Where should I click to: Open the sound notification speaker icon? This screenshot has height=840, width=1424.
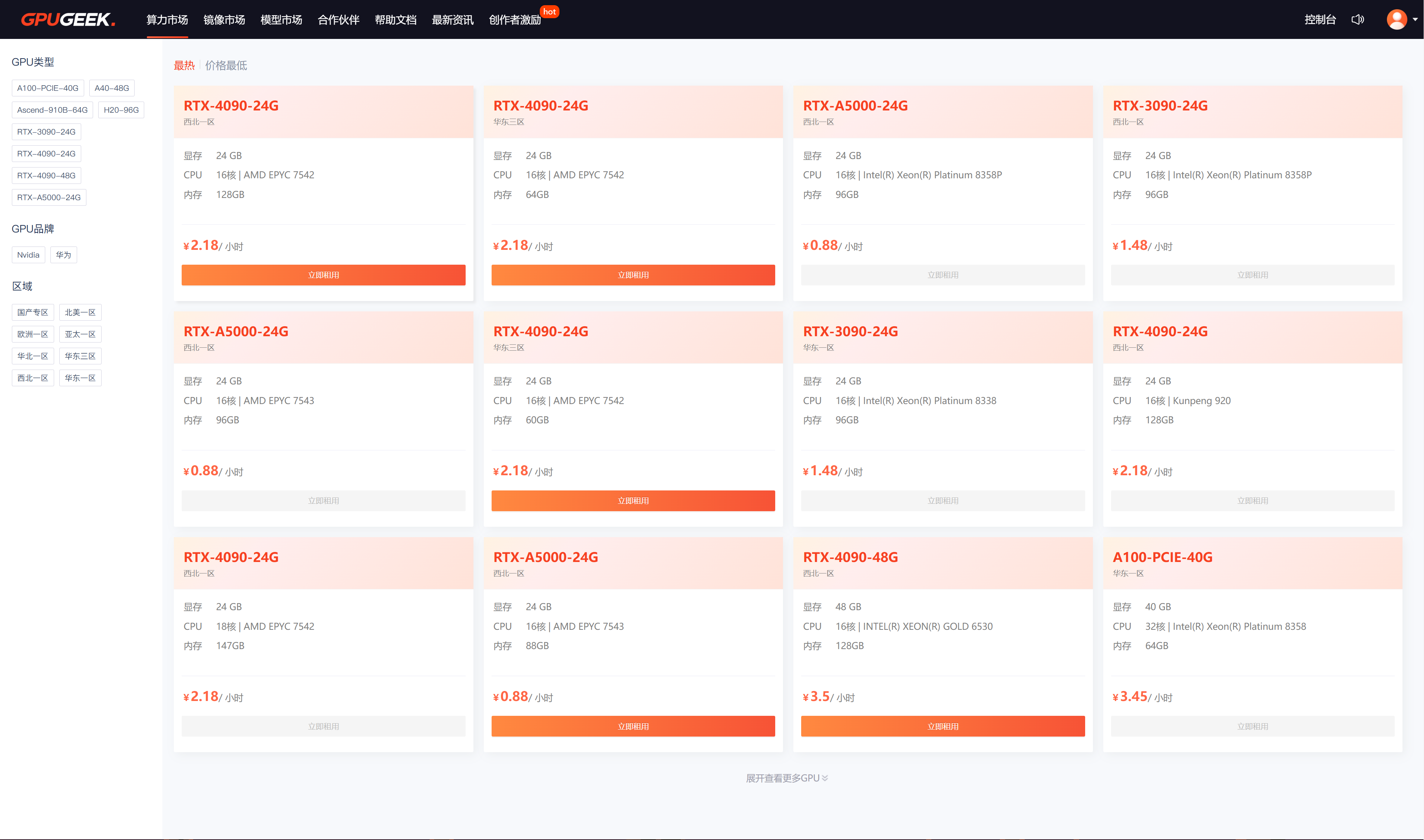(1357, 20)
